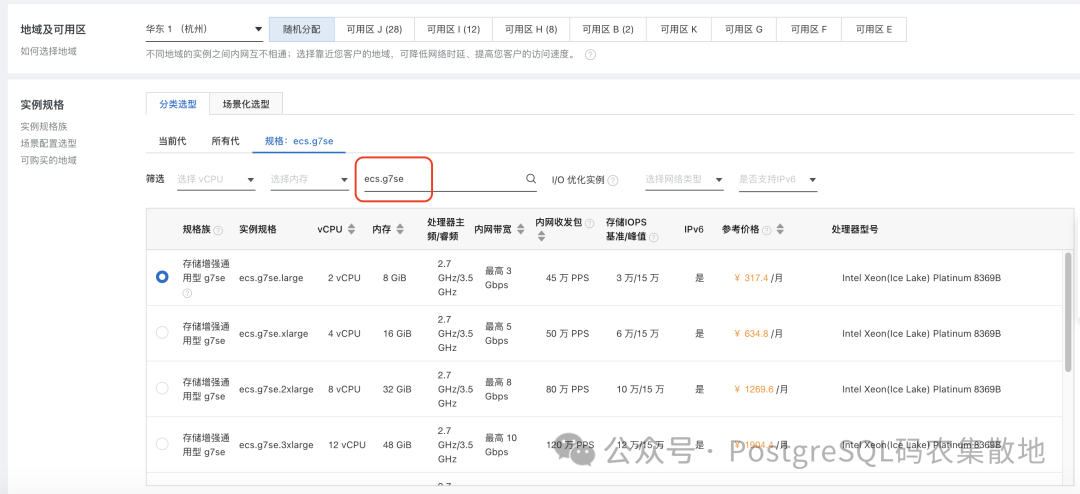The width and height of the screenshot is (1080, 494).
Task: Click the ecs.g7se.xlarge spec name
Action: 273,333
